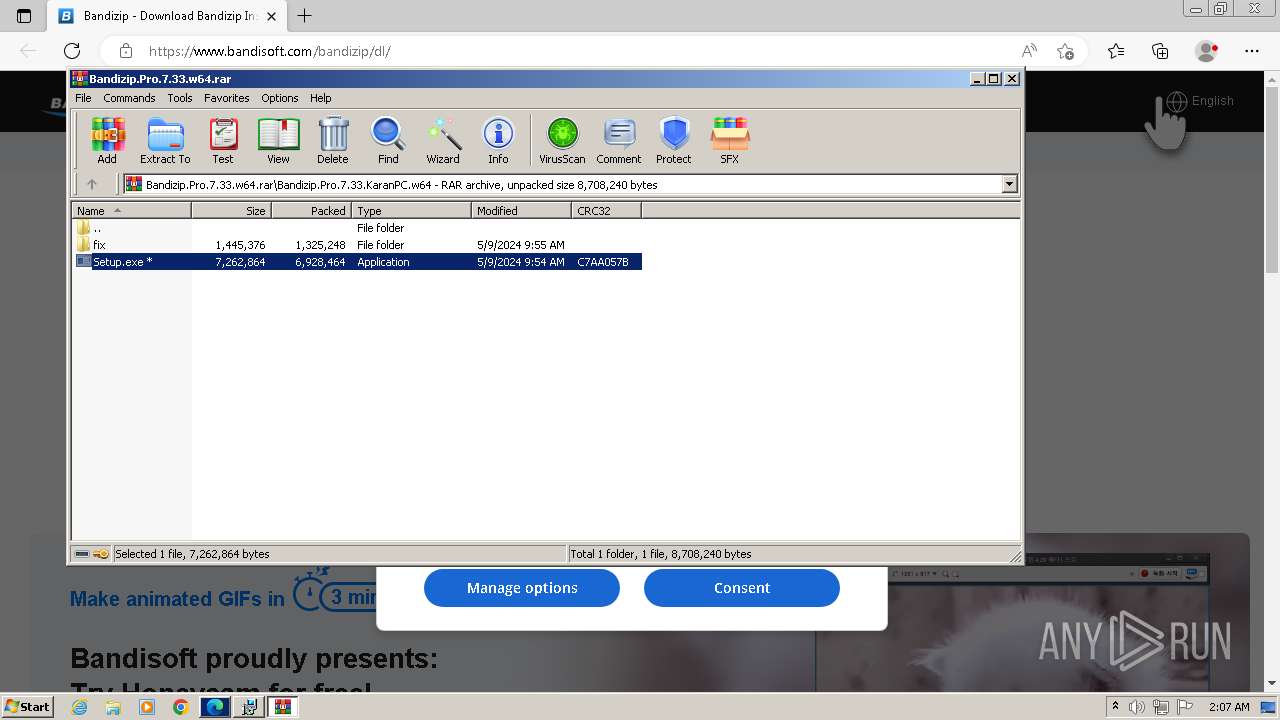1280x720 pixels.
Task: Open the Comment tool
Action: tap(619, 140)
